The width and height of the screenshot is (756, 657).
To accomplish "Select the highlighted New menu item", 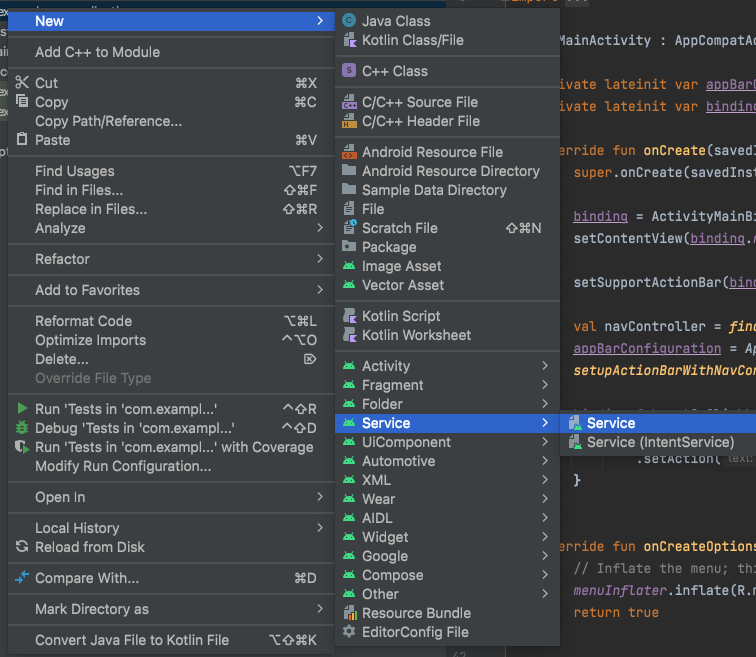I will click(171, 21).
